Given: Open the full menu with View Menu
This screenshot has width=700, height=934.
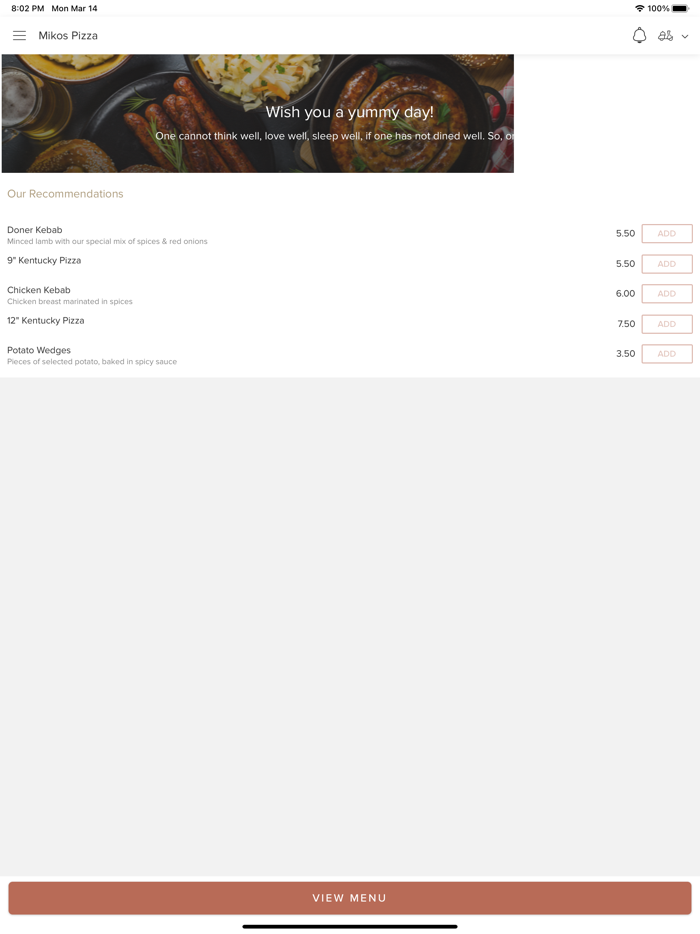Looking at the screenshot, I should [350, 898].
